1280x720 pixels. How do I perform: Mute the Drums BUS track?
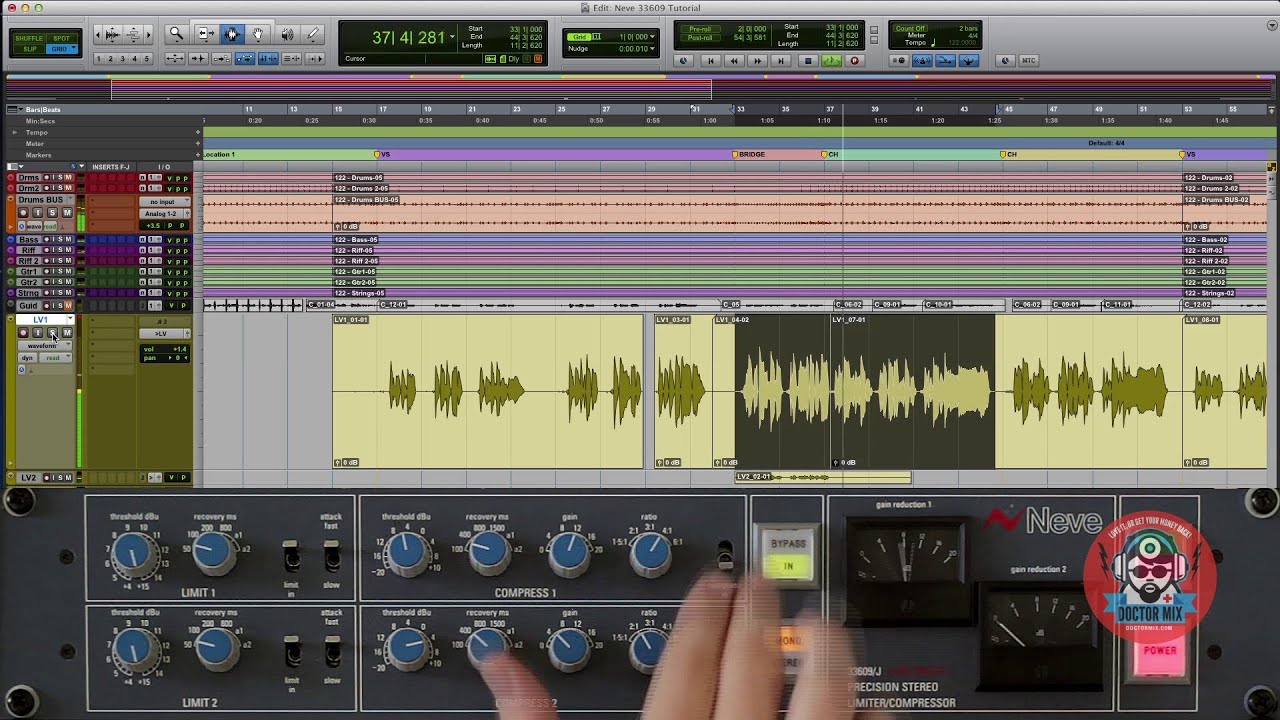(x=67, y=212)
